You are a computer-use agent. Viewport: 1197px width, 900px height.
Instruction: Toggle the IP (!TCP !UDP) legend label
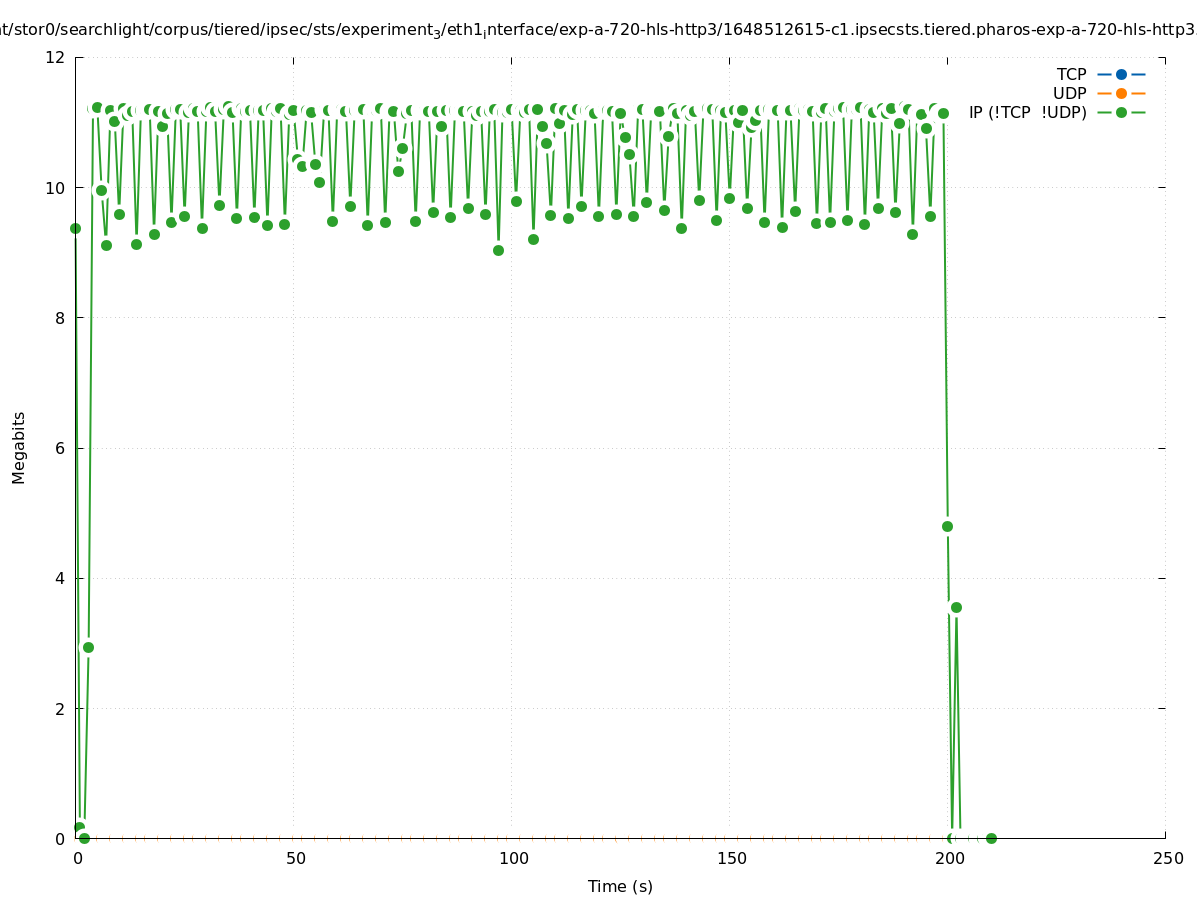pyautogui.click(x=1027, y=113)
